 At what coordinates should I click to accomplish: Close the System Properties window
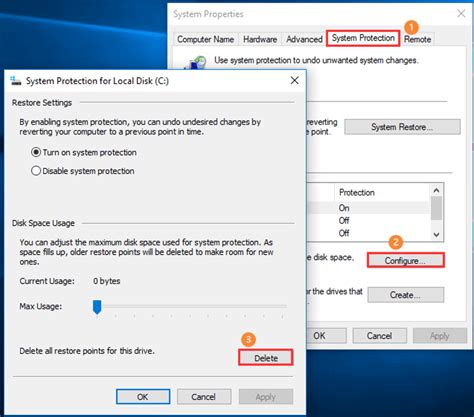[461, 14]
